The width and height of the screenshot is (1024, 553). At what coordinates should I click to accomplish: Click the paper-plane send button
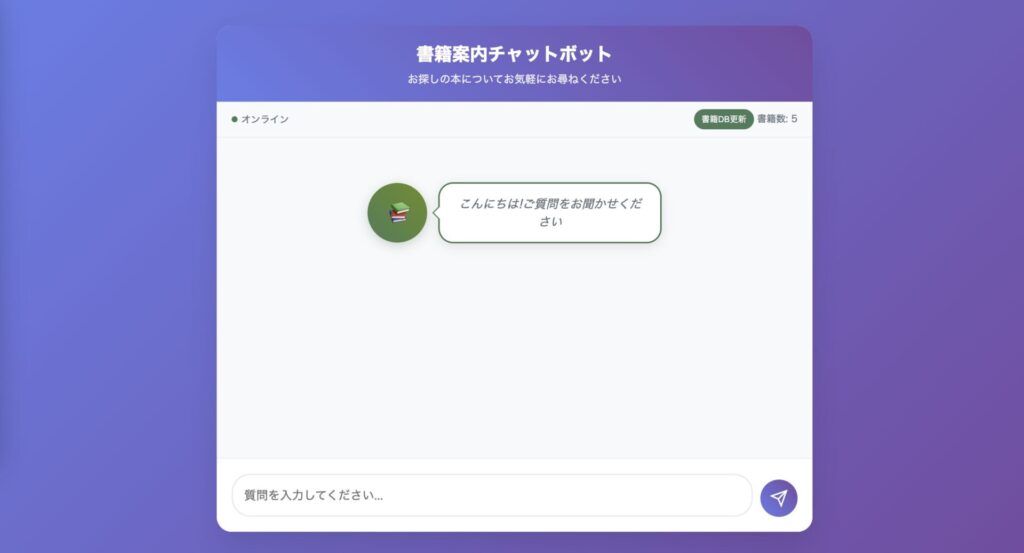point(778,498)
